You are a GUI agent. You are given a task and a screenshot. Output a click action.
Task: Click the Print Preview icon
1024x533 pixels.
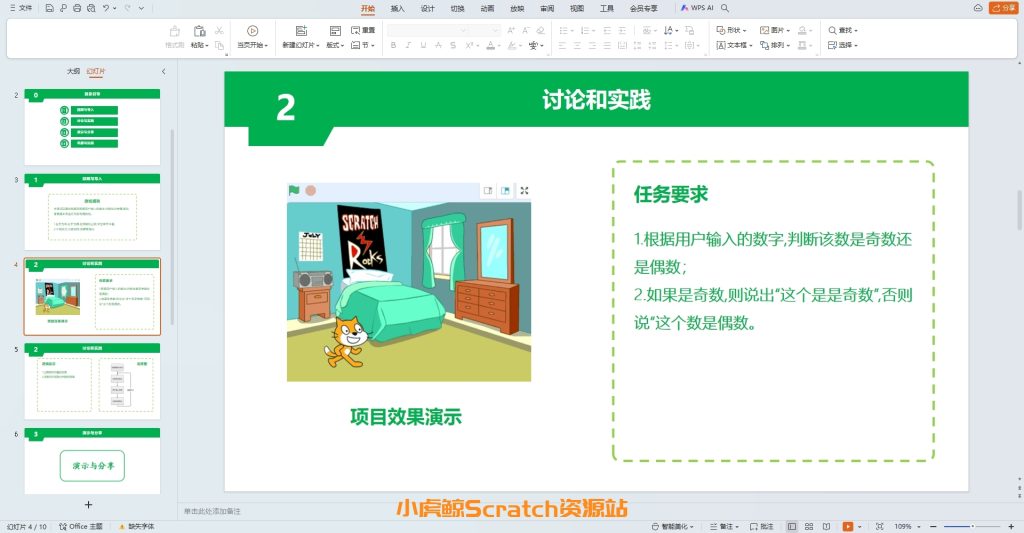[91, 8]
